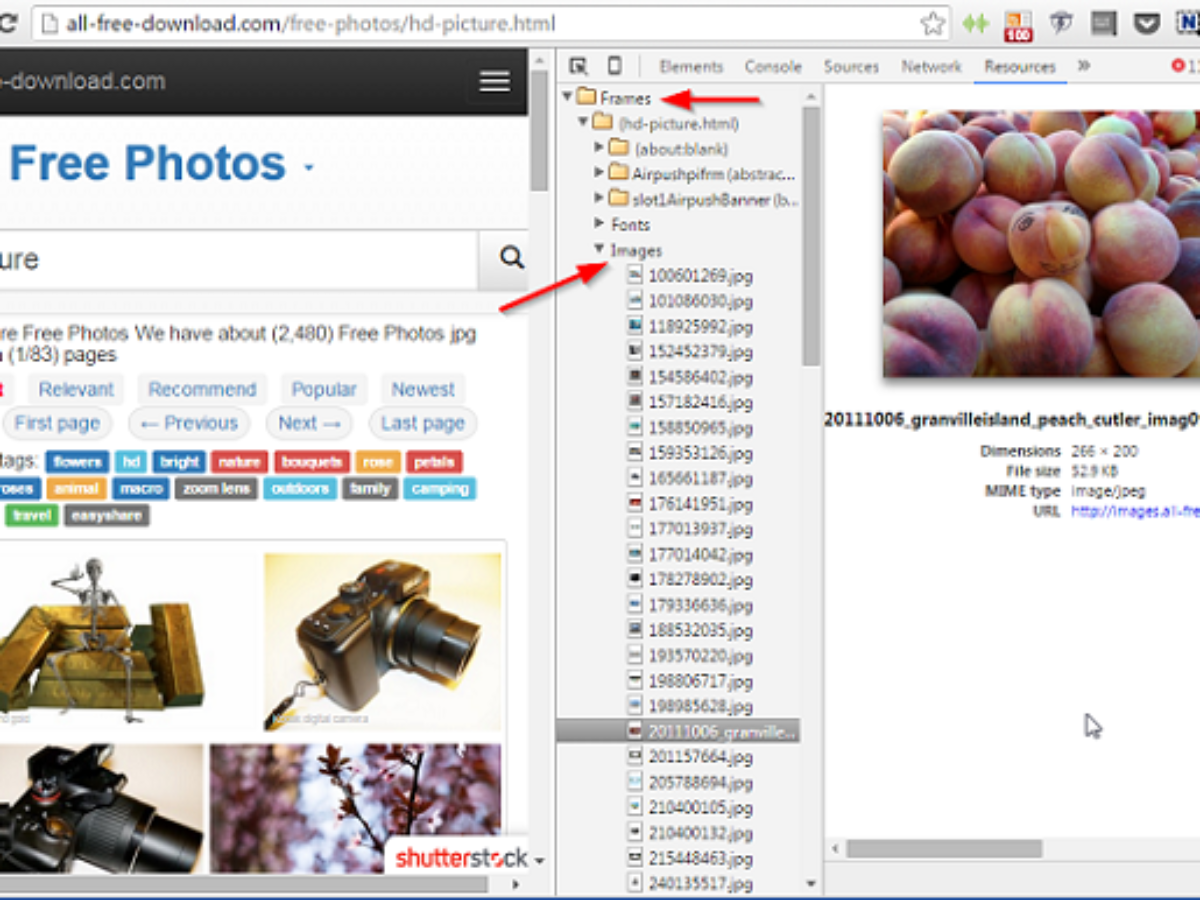Image resolution: width=1200 pixels, height=900 pixels.
Task: Jump to the Last page
Action: click(x=423, y=423)
